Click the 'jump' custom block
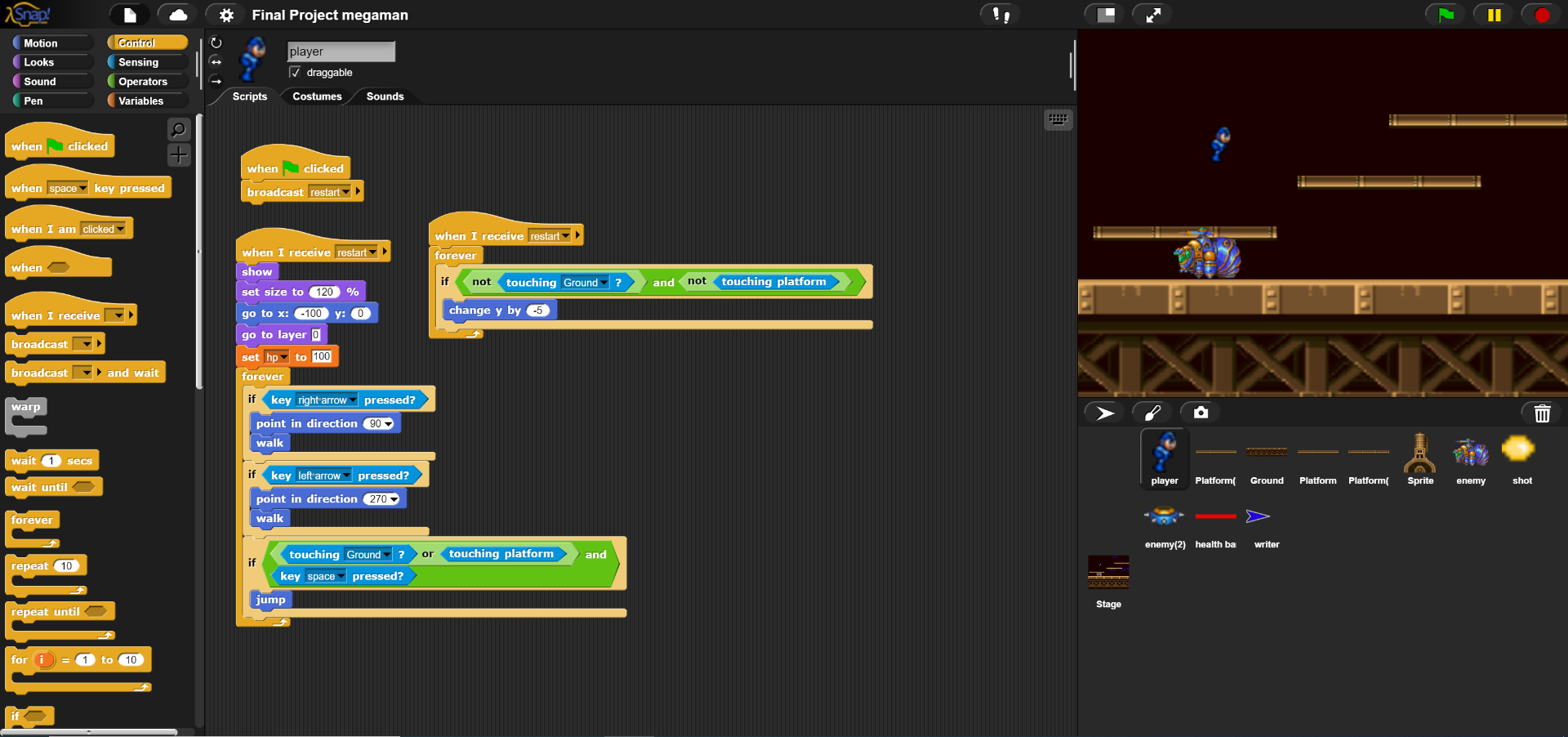1568x737 pixels. click(x=270, y=600)
